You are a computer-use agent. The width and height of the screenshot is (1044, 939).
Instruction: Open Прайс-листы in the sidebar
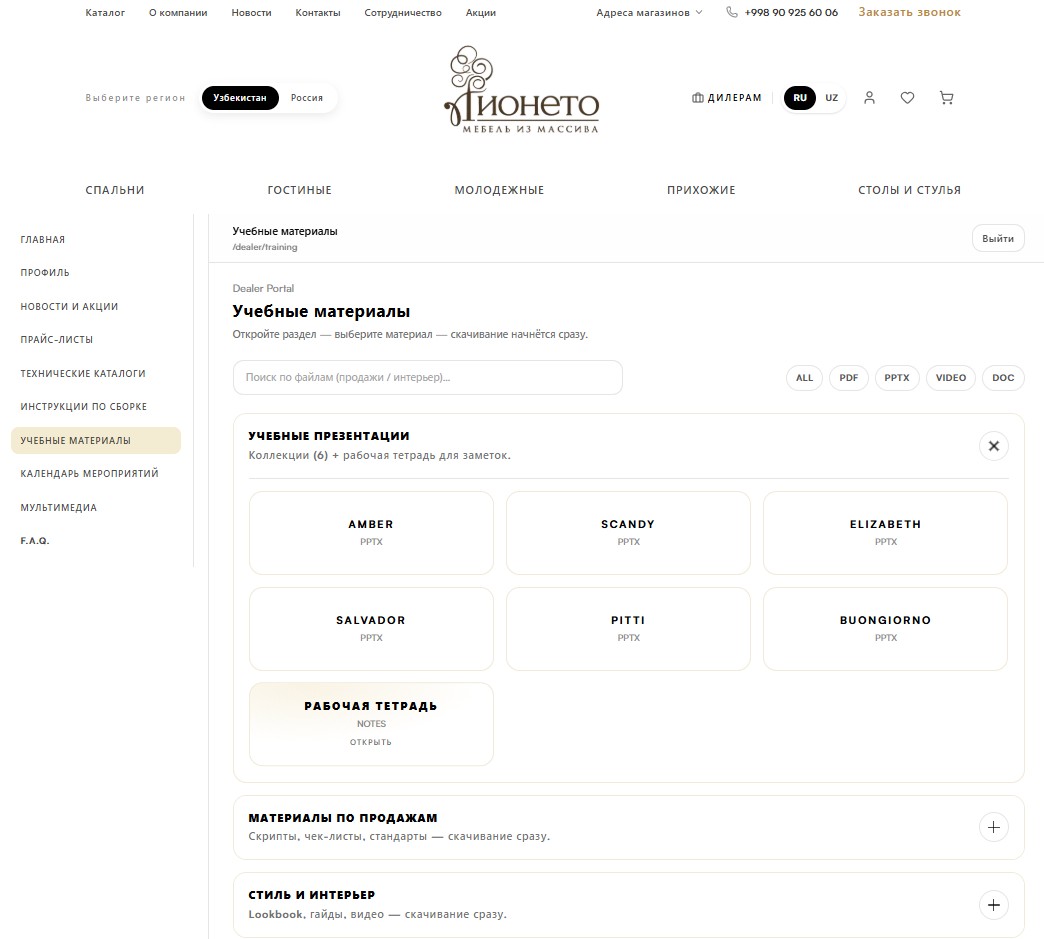pyautogui.click(x=57, y=340)
